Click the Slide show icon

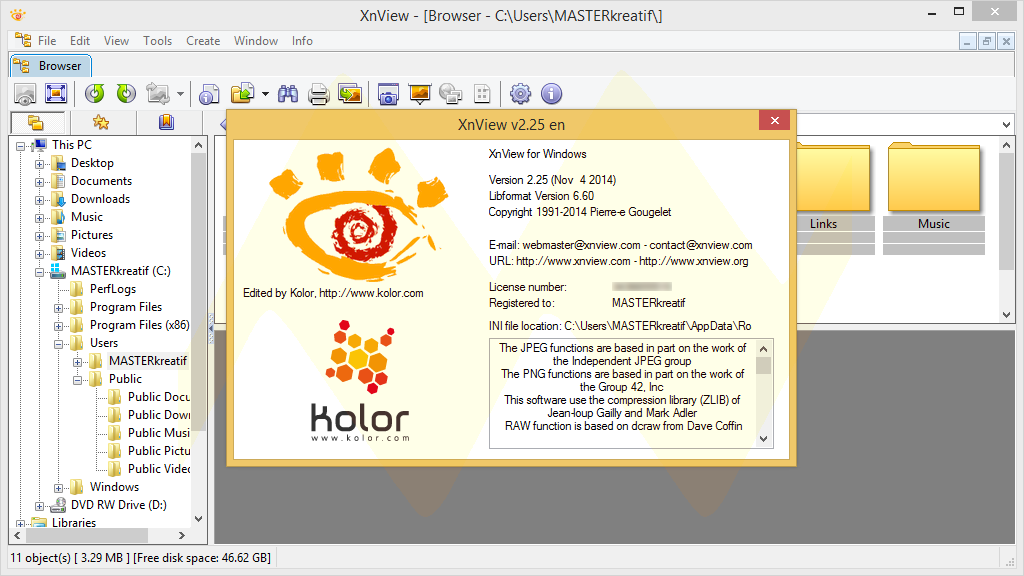coord(419,94)
